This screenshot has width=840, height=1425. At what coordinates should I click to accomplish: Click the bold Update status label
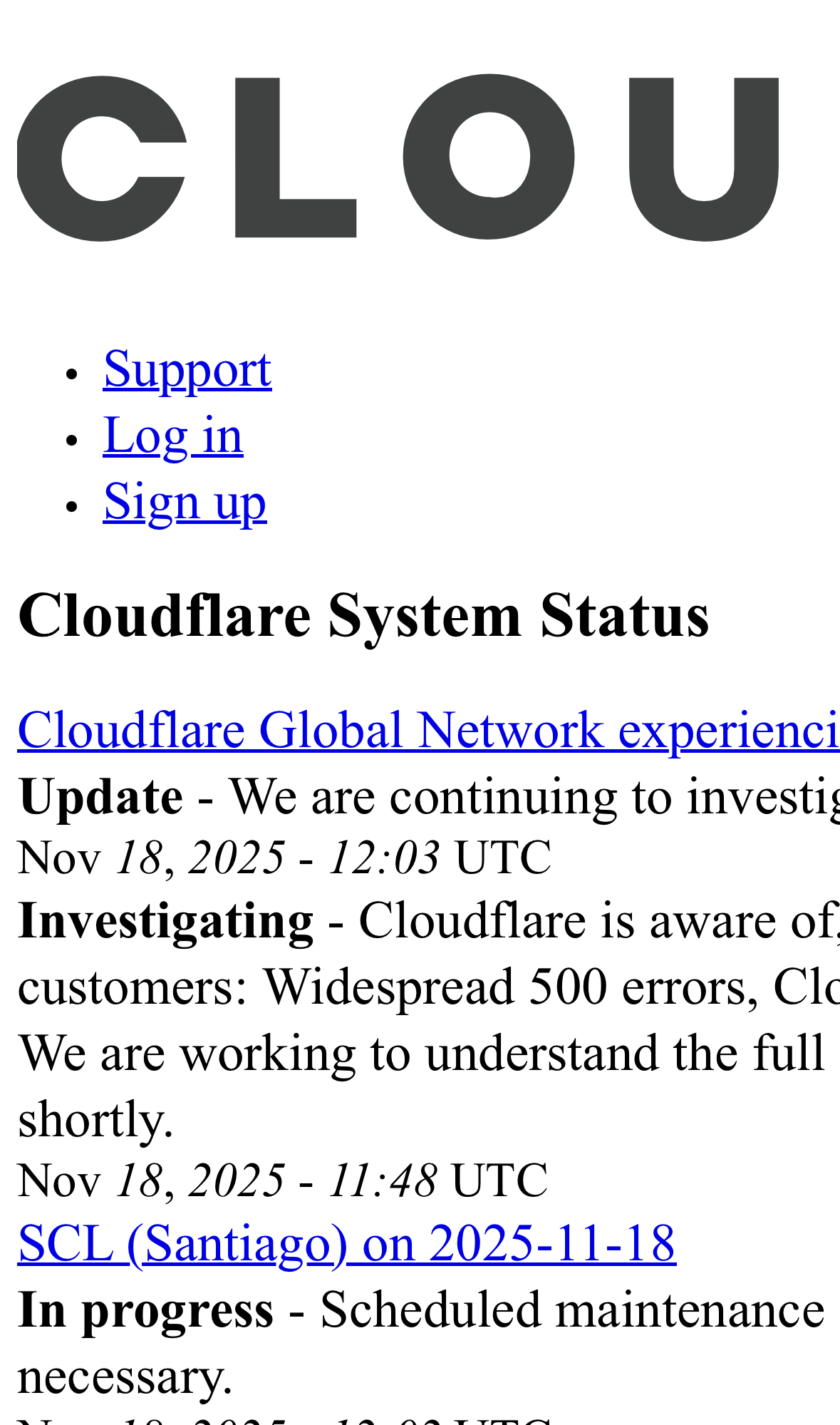point(101,796)
